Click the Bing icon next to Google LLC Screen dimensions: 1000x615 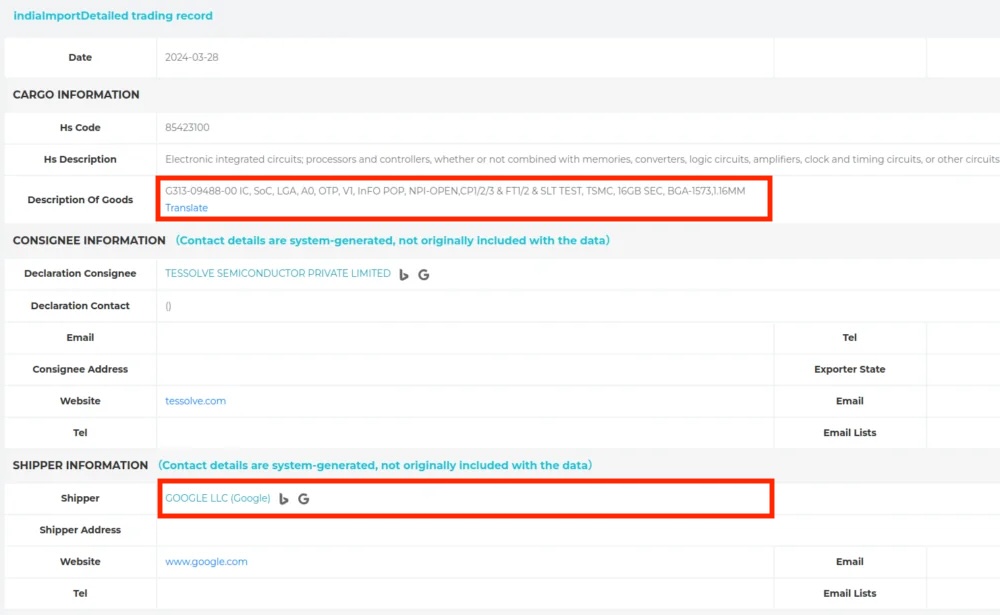[284, 498]
